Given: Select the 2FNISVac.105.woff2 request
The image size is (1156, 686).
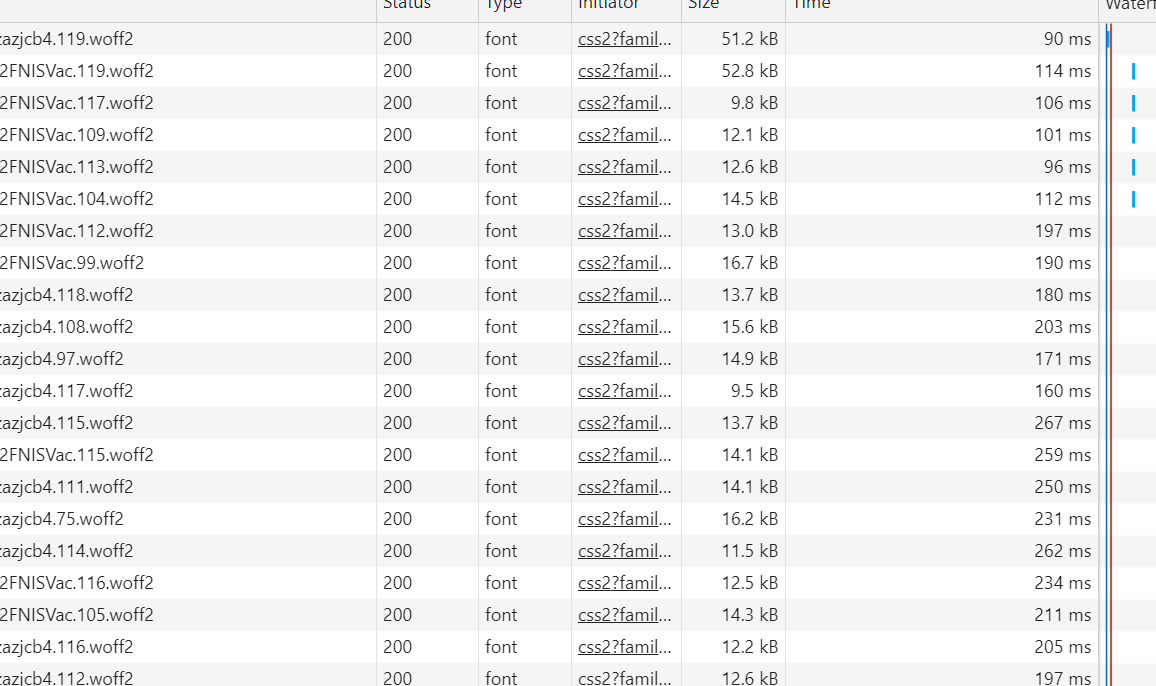Looking at the screenshot, I should pos(77,615).
